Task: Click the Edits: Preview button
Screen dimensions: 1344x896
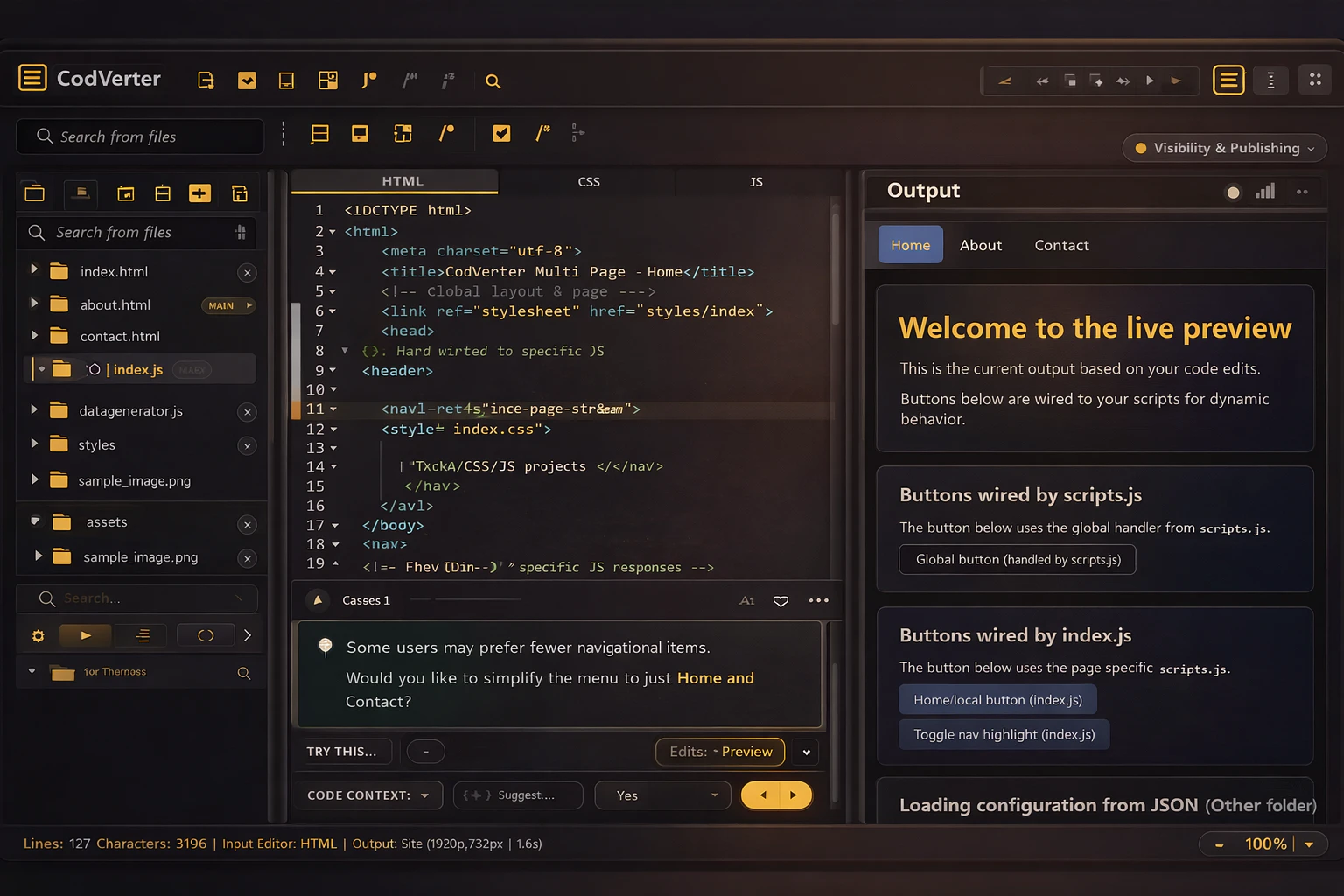Action: coord(721,752)
